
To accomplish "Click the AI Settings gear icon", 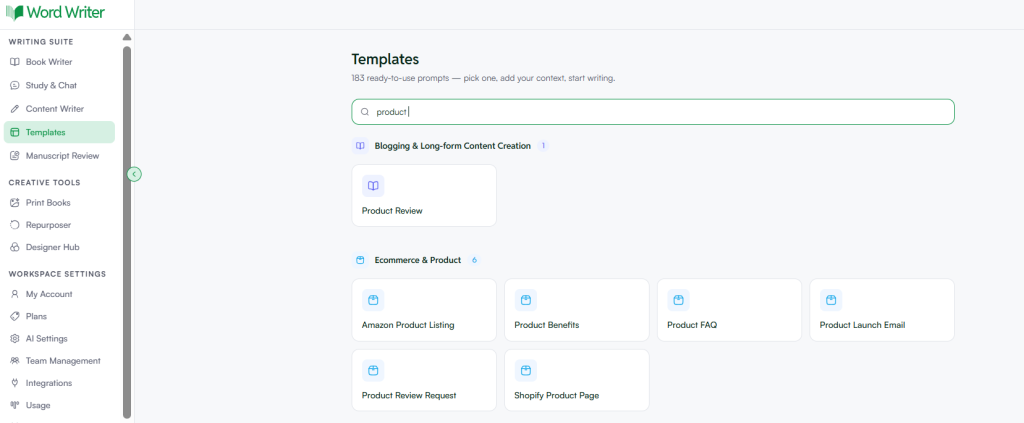I will point(15,339).
